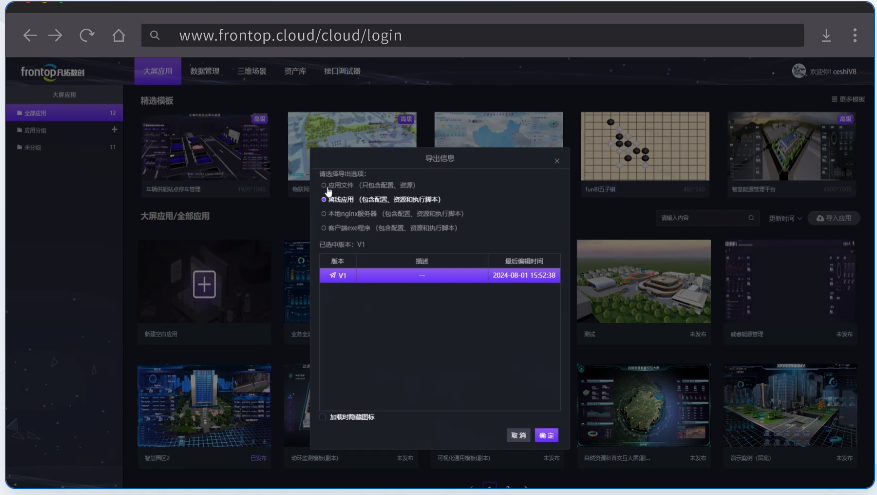The width and height of the screenshot is (877, 495).
Task: Click the large plus icon for 新建空白应用
Action: 204,285
